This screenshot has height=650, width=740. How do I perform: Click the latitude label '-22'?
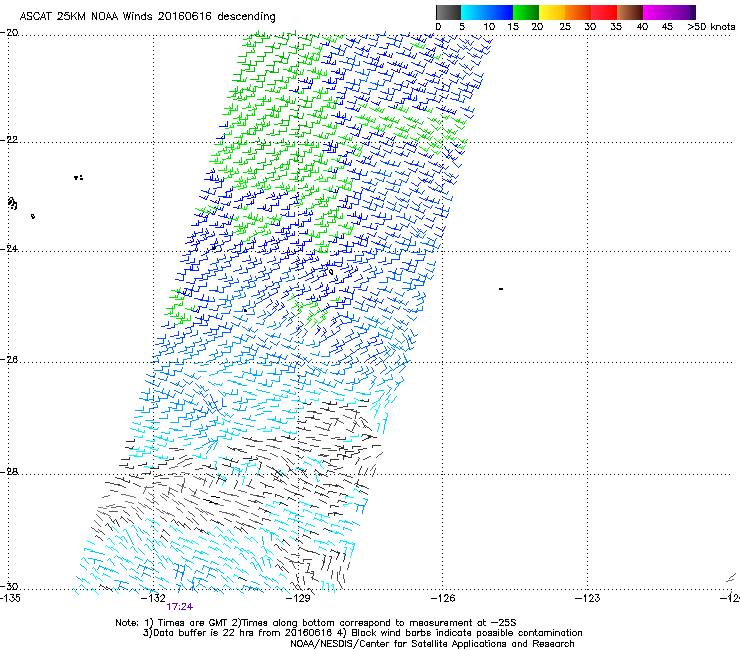pos(9,140)
